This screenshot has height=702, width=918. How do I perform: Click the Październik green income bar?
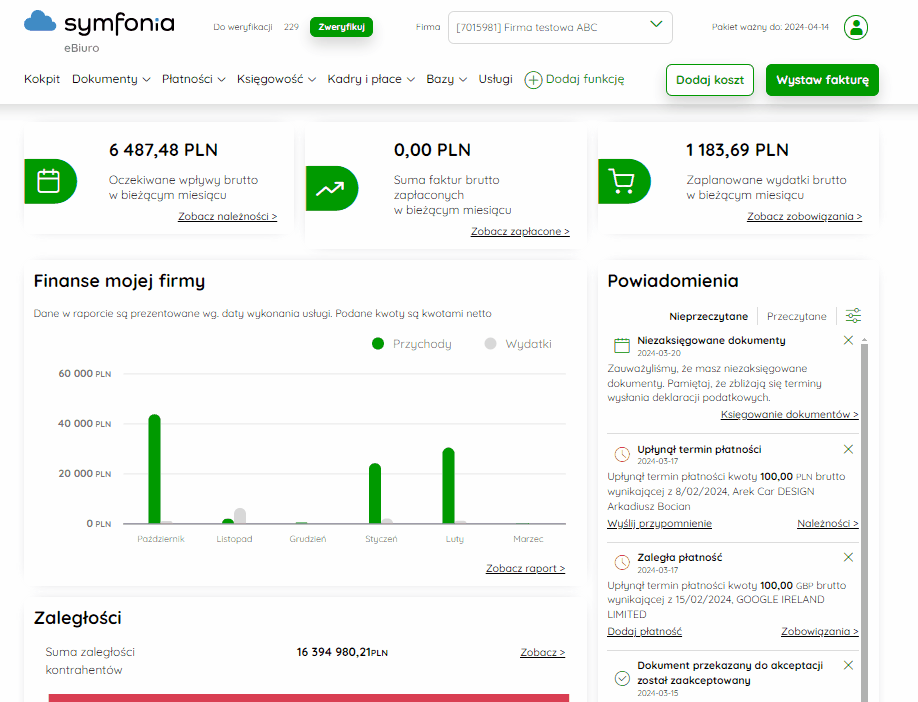coord(155,469)
